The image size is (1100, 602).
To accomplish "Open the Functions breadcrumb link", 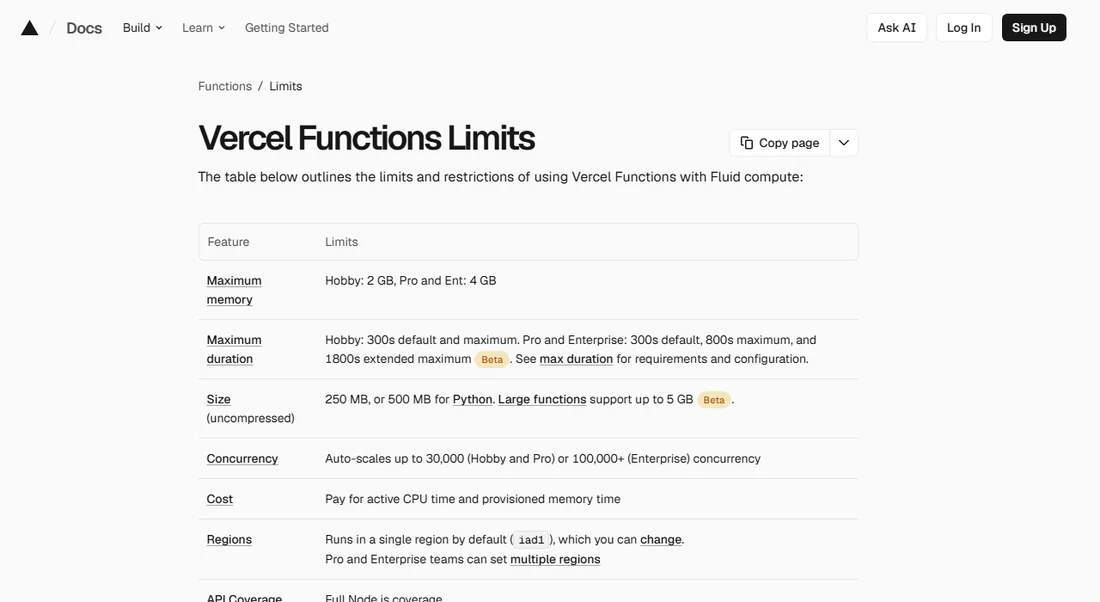I will tap(224, 86).
